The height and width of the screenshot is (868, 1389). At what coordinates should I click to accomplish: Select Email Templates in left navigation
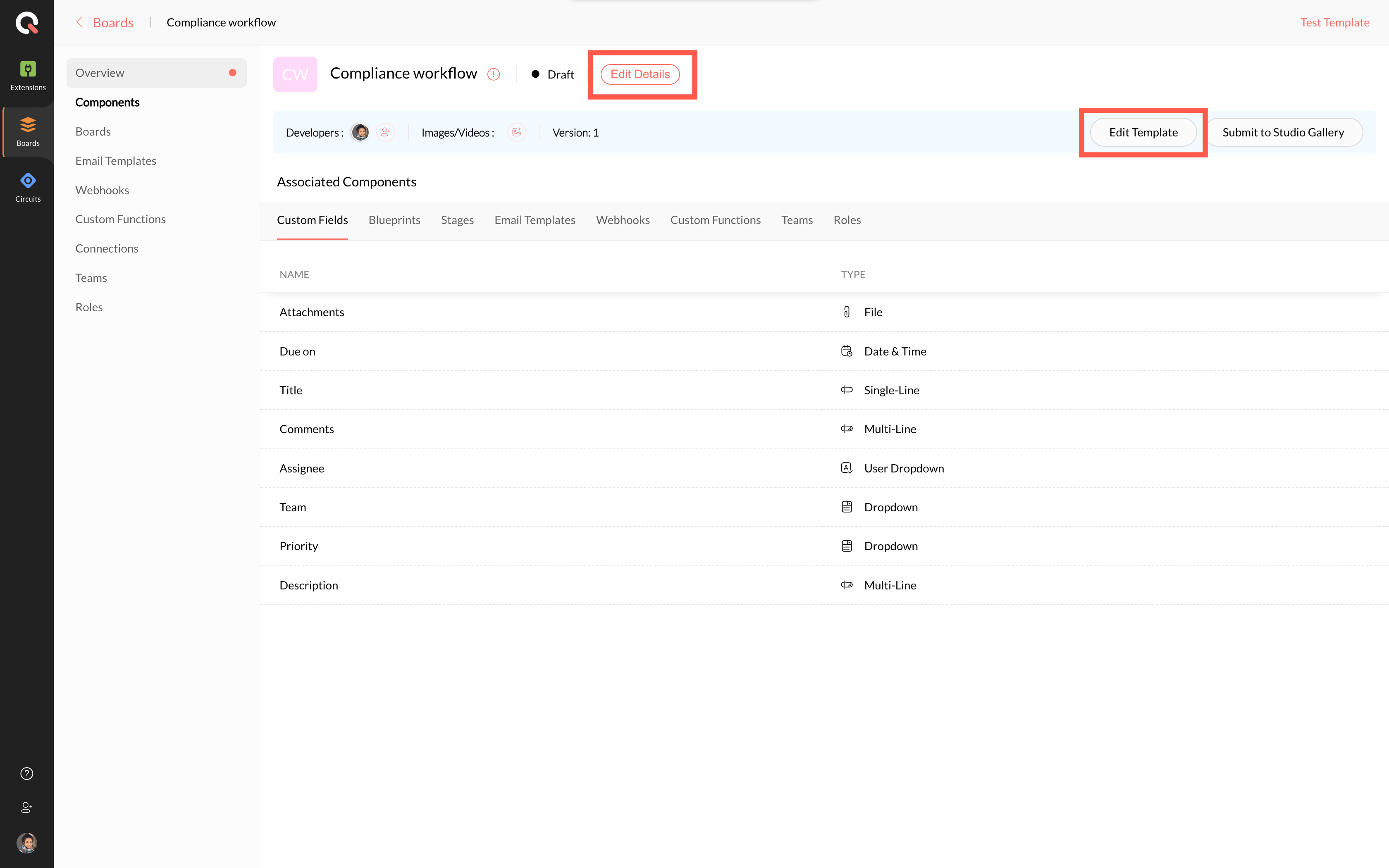(115, 161)
